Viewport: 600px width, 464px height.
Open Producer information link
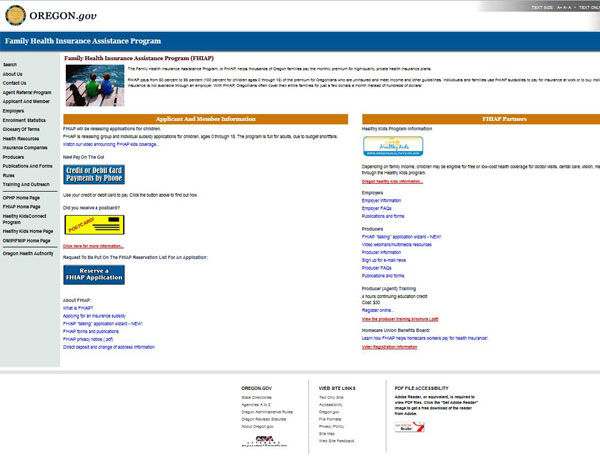click(x=382, y=252)
